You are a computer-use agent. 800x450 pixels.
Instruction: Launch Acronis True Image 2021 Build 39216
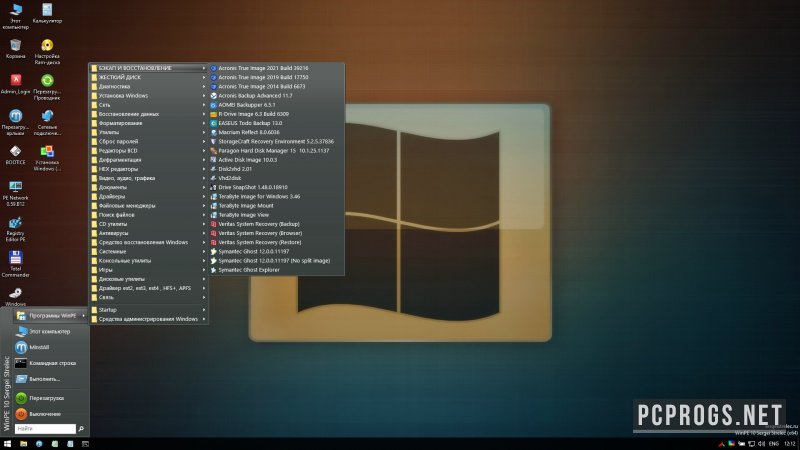tap(276, 68)
